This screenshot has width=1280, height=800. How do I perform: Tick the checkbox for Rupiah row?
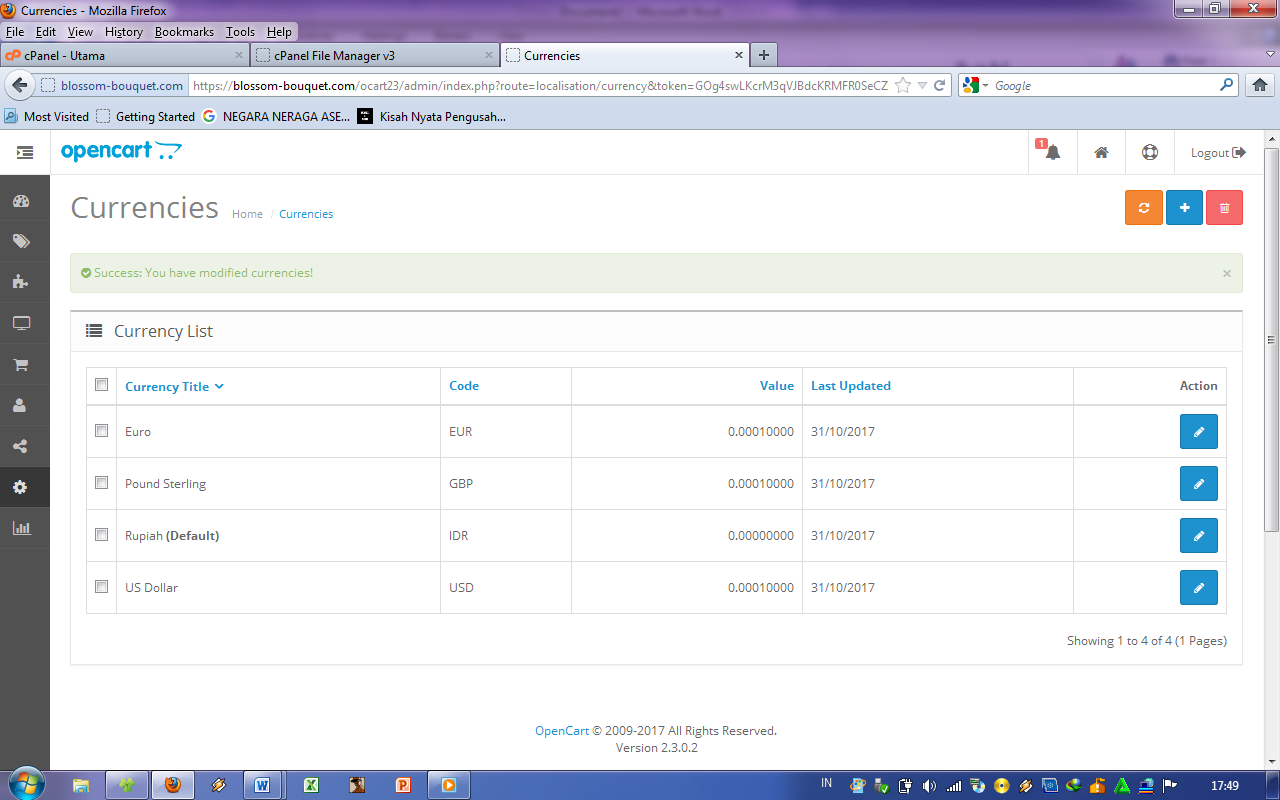(x=101, y=535)
